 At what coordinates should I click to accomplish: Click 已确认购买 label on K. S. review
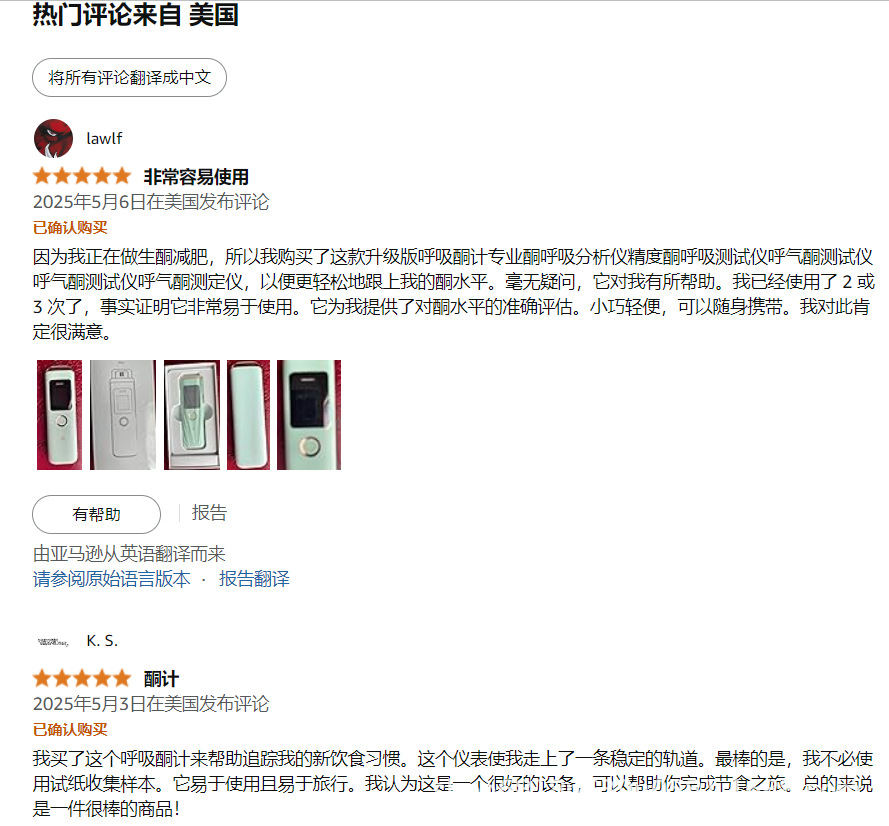coord(70,730)
